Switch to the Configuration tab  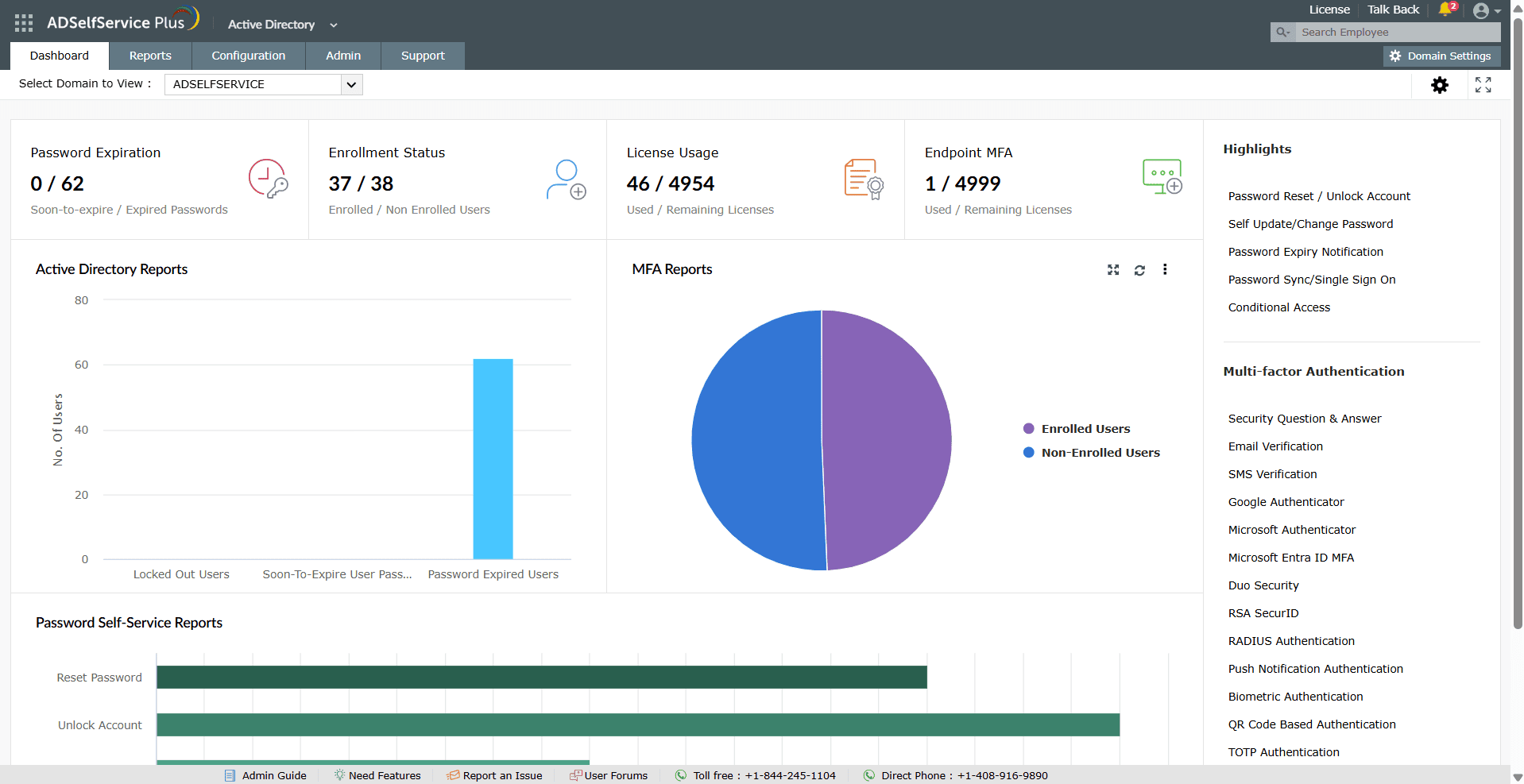[249, 56]
